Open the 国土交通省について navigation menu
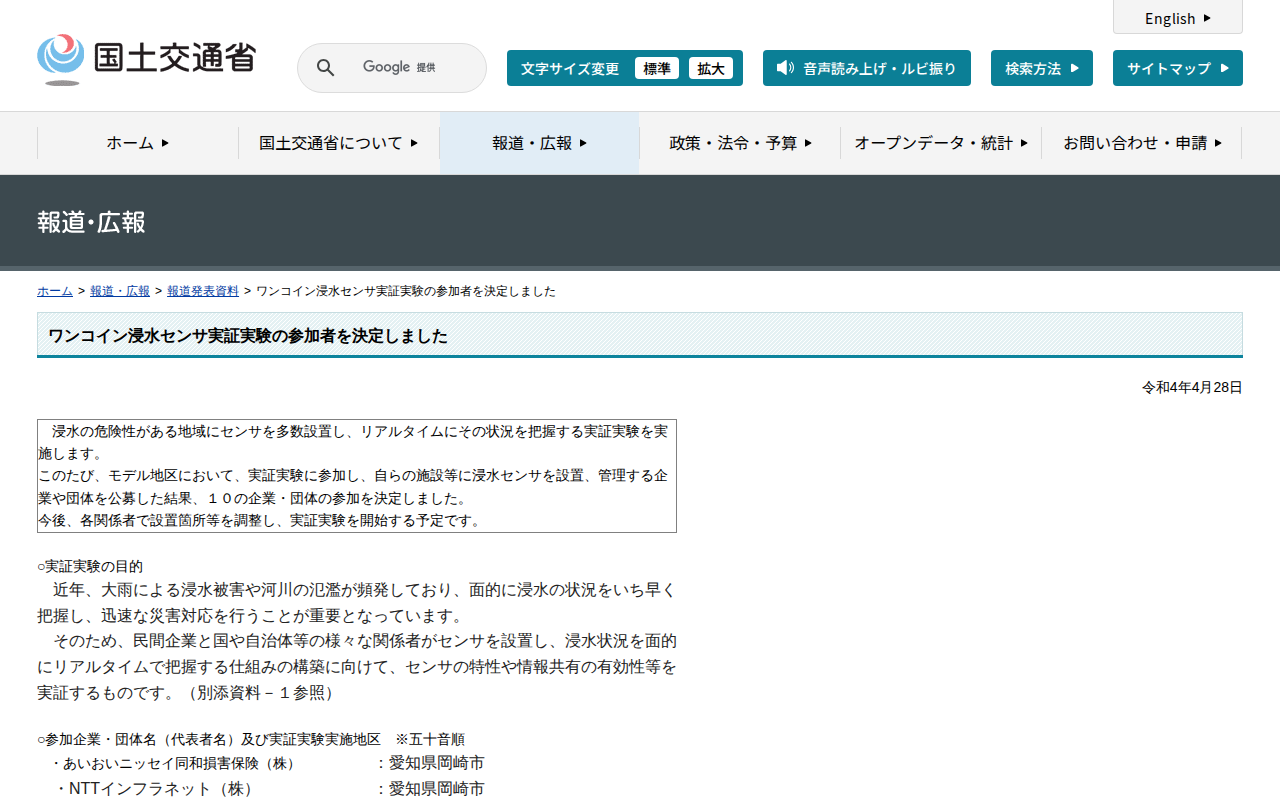1280x800 pixels. tap(339, 143)
